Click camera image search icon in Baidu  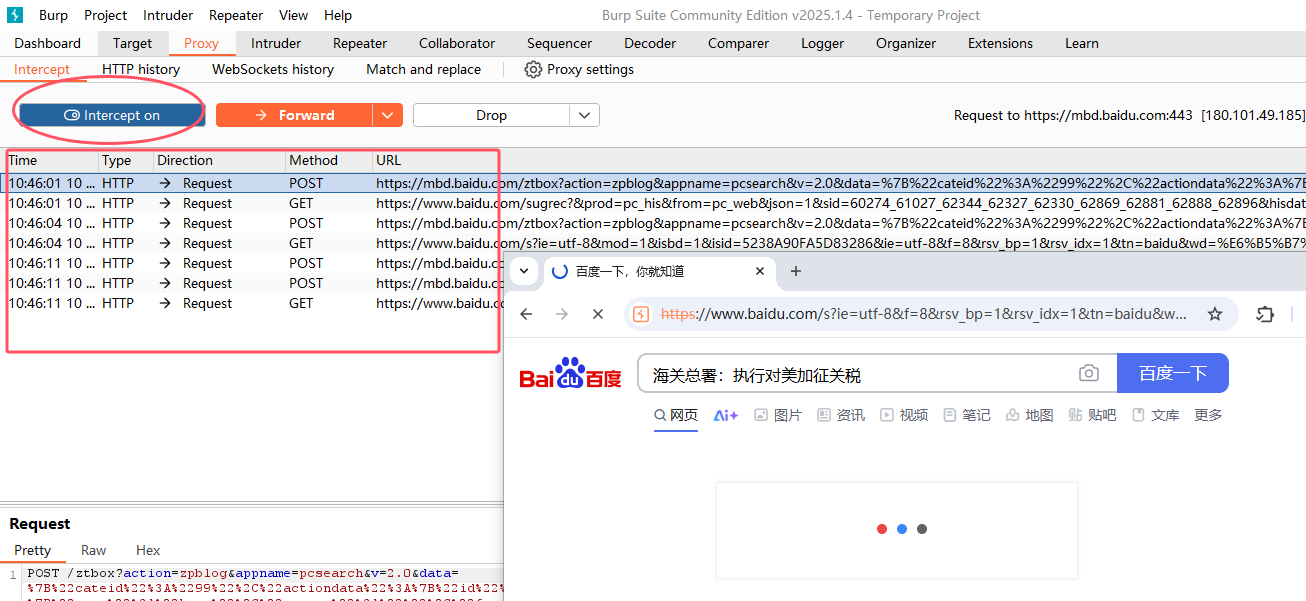(x=1089, y=374)
